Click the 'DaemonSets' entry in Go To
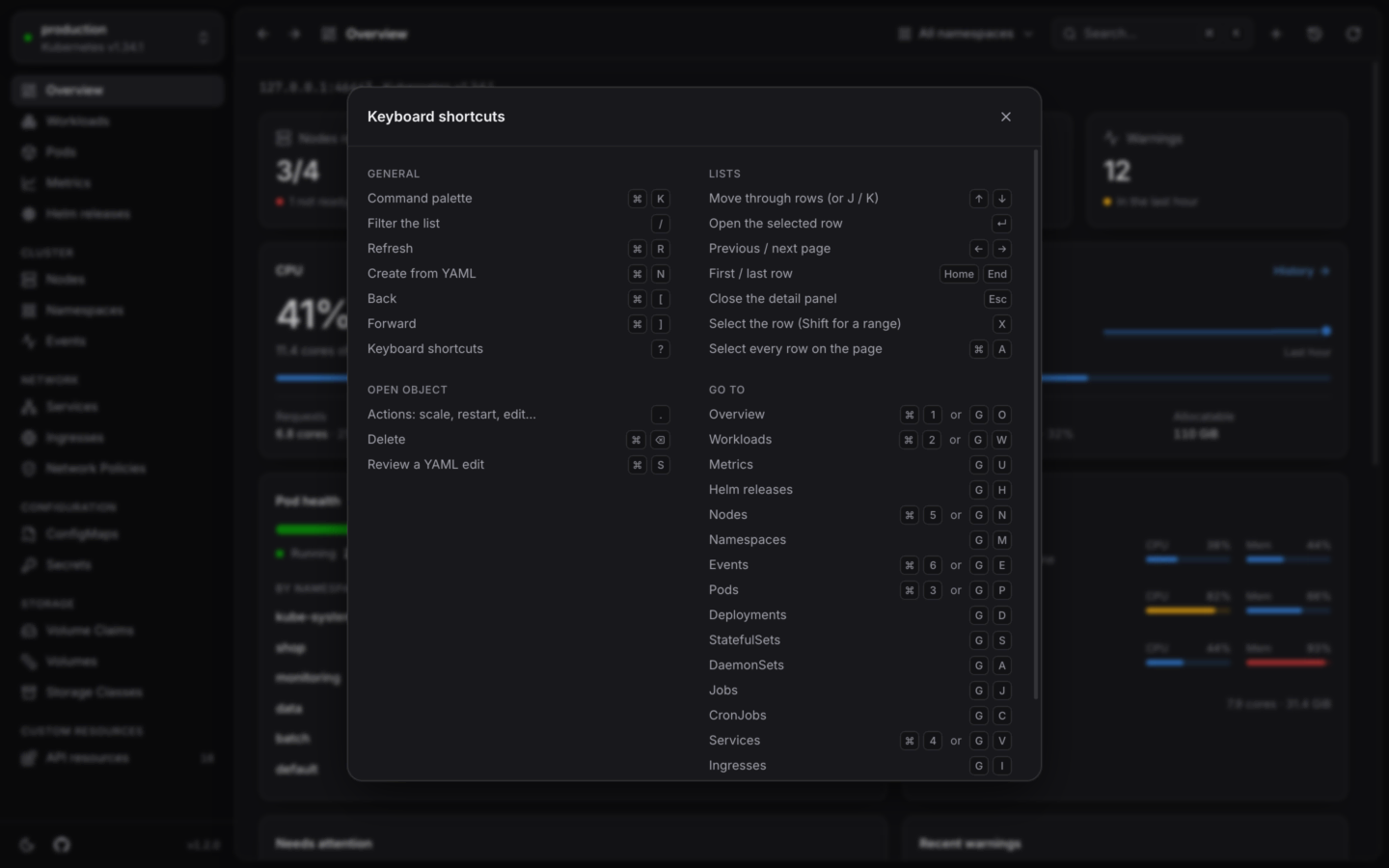 click(x=747, y=665)
